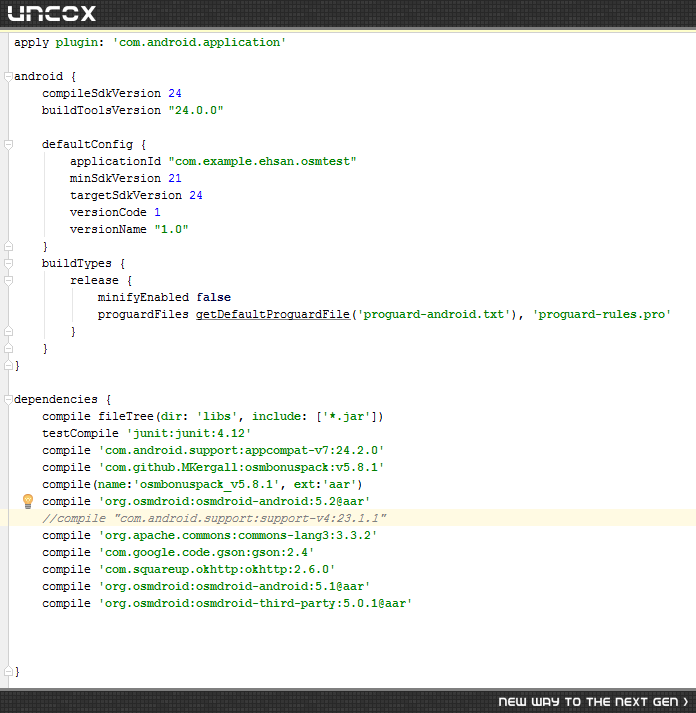Click targetSdkVersion value 24
Viewport: 696px width, 713px height.
click(x=196, y=196)
